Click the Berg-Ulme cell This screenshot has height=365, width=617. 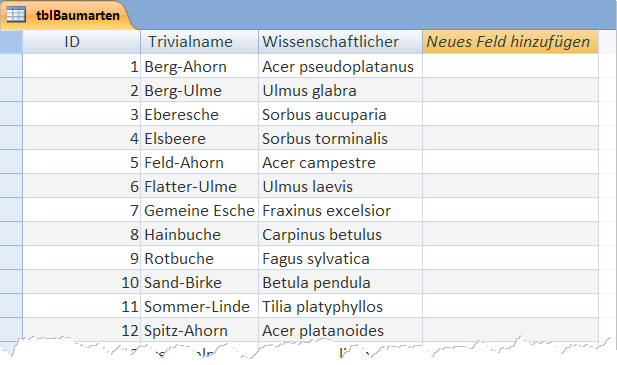pyautogui.click(x=199, y=90)
